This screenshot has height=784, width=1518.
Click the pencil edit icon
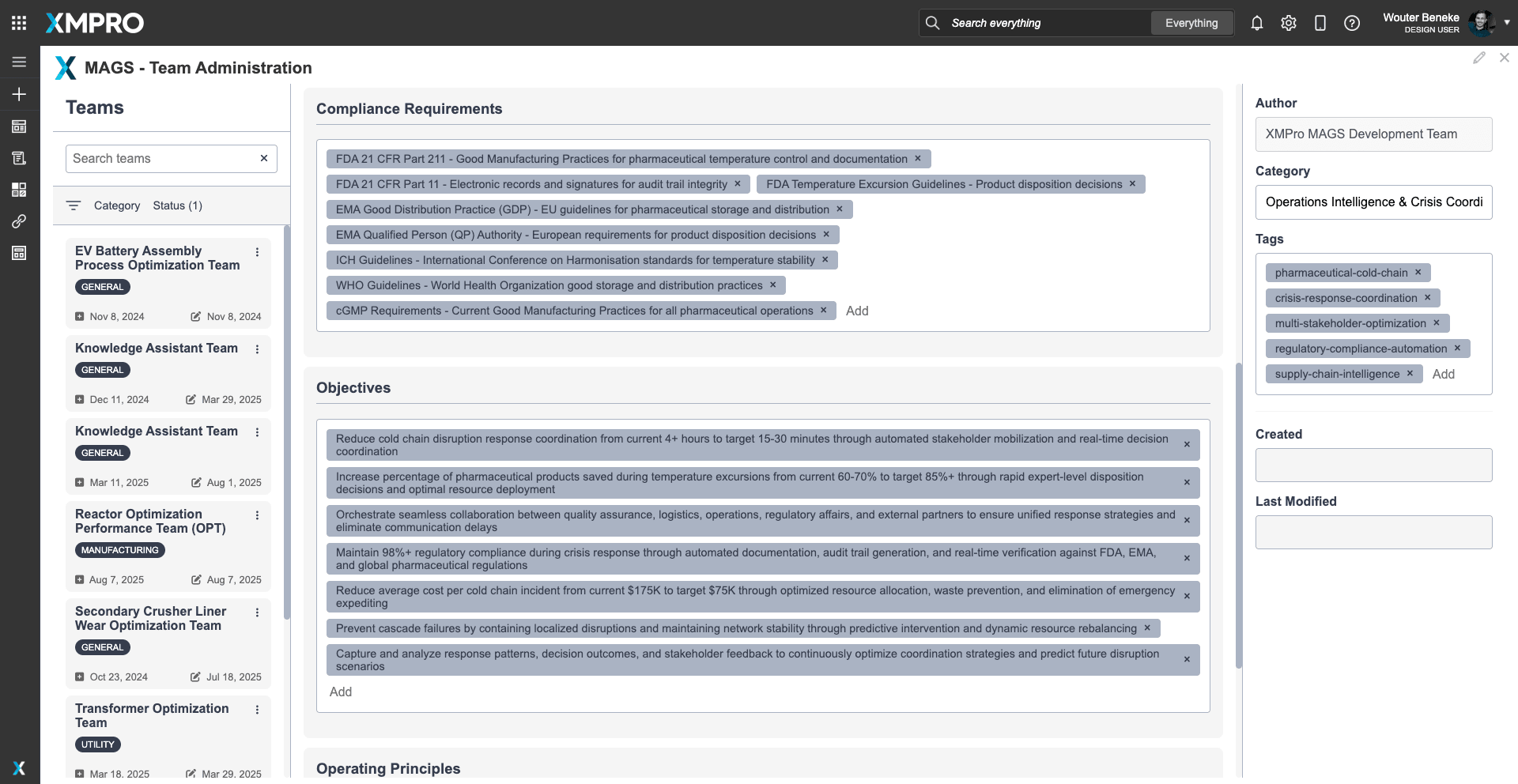(1478, 58)
